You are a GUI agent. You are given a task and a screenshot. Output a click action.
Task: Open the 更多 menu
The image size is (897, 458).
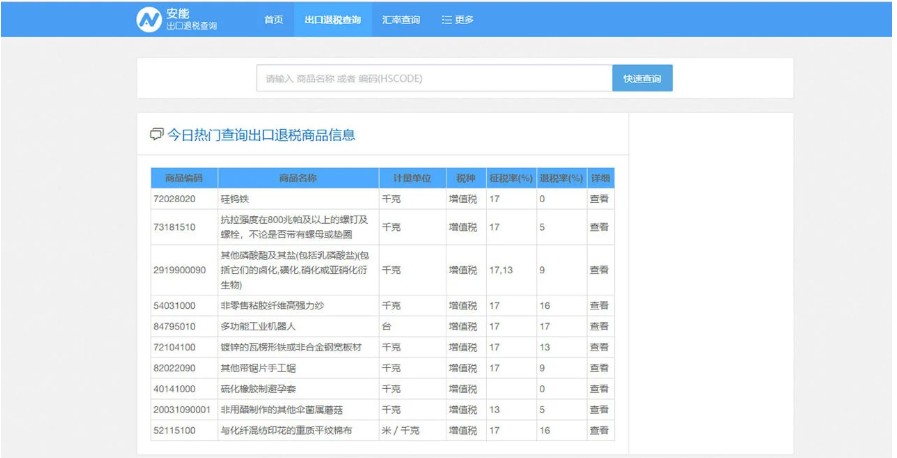458,19
